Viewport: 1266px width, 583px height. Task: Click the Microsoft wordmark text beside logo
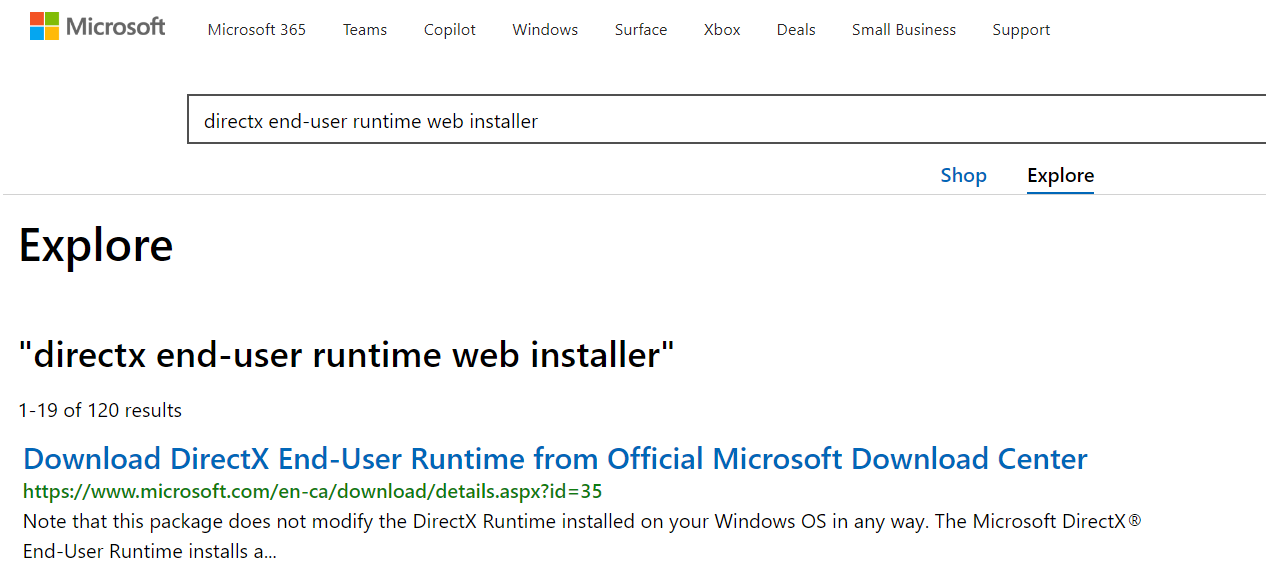point(116,27)
